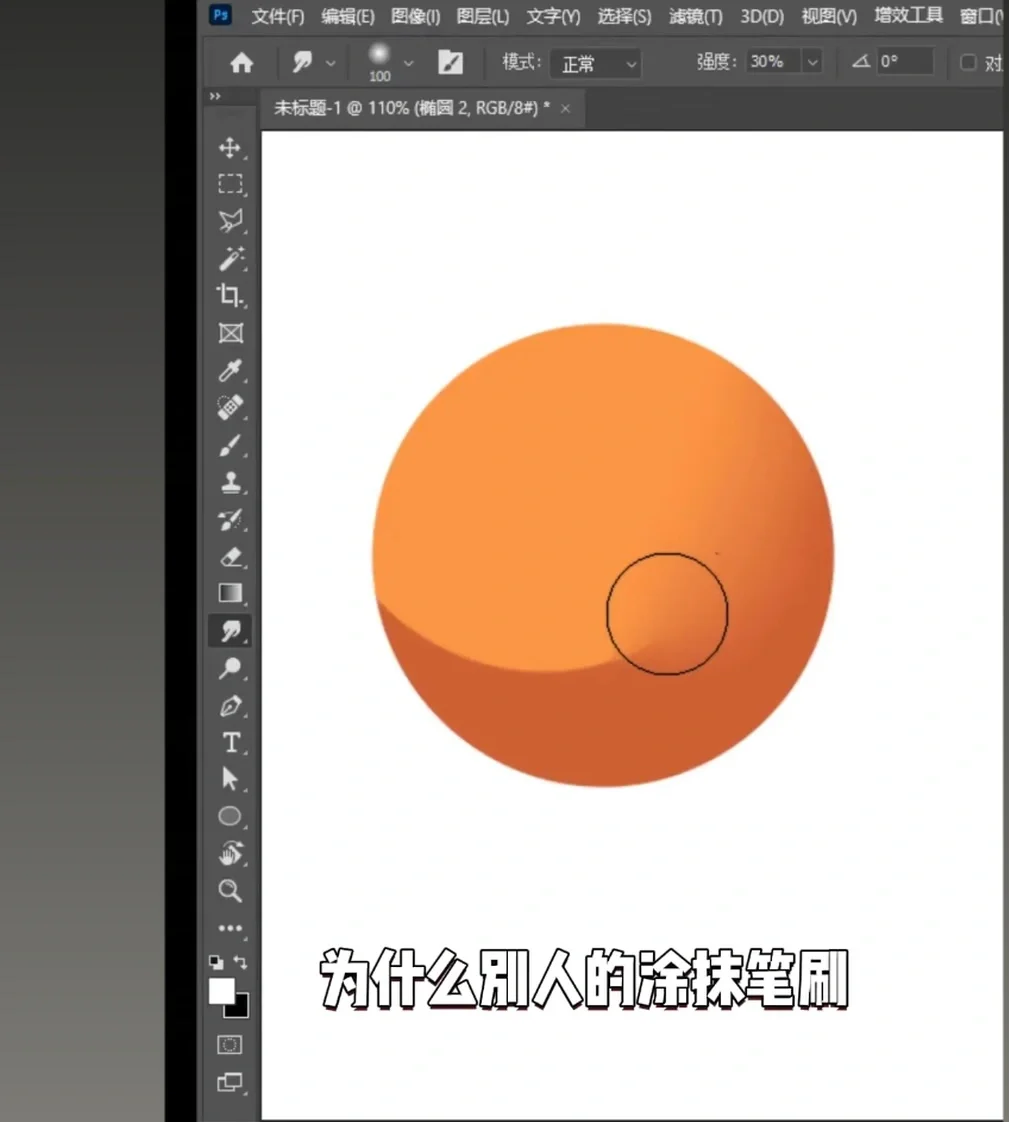Toggle the checkbox in the options bar
The width and height of the screenshot is (1009, 1122).
coord(968,62)
